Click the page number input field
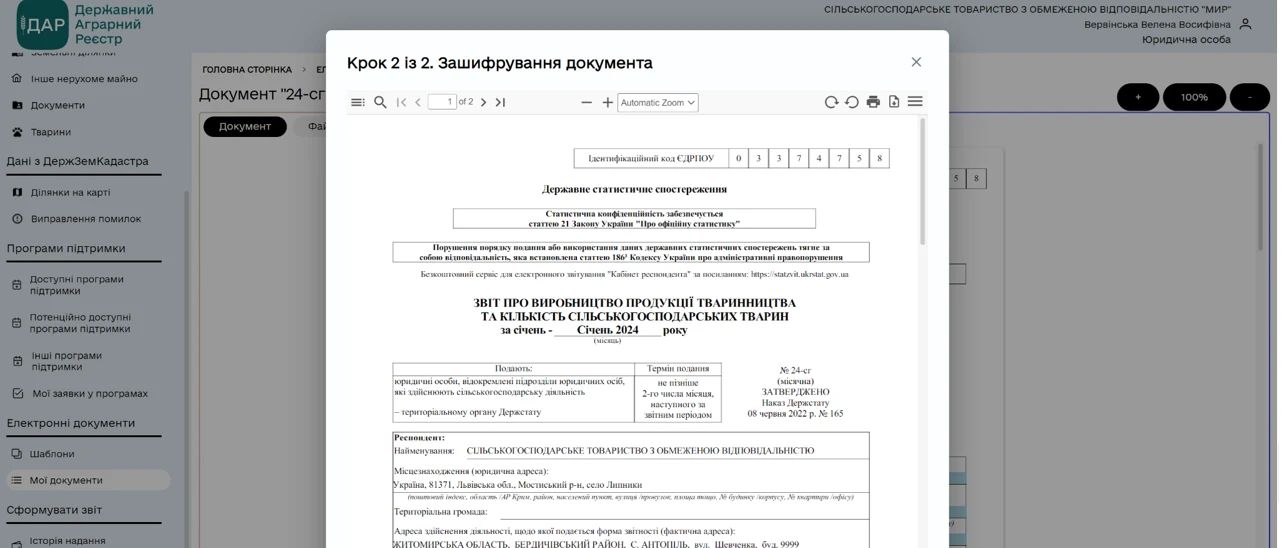The width and height of the screenshot is (1282, 548). pos(444,102)
